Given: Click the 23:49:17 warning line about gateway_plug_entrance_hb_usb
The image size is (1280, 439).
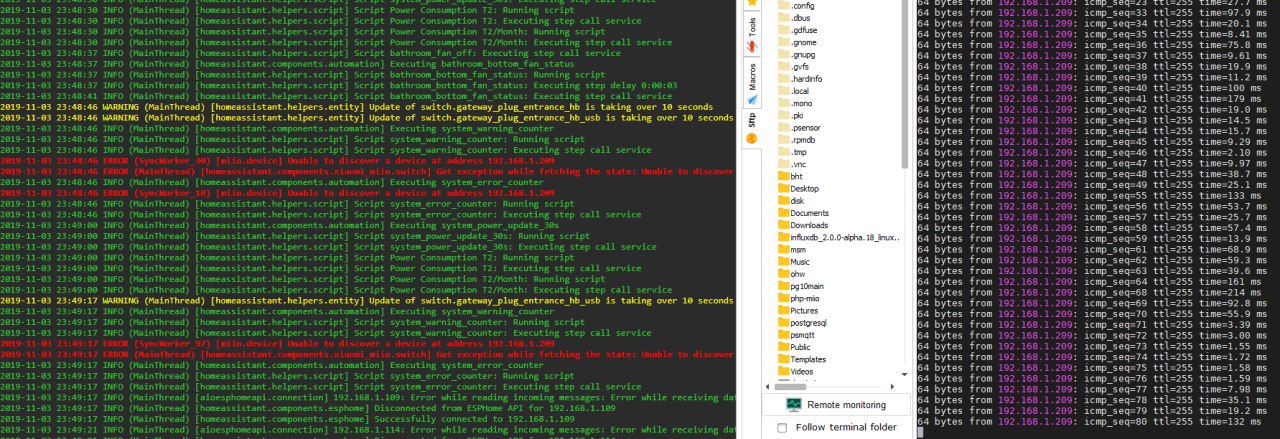Looking at the screenshot, I should [367, 300].
